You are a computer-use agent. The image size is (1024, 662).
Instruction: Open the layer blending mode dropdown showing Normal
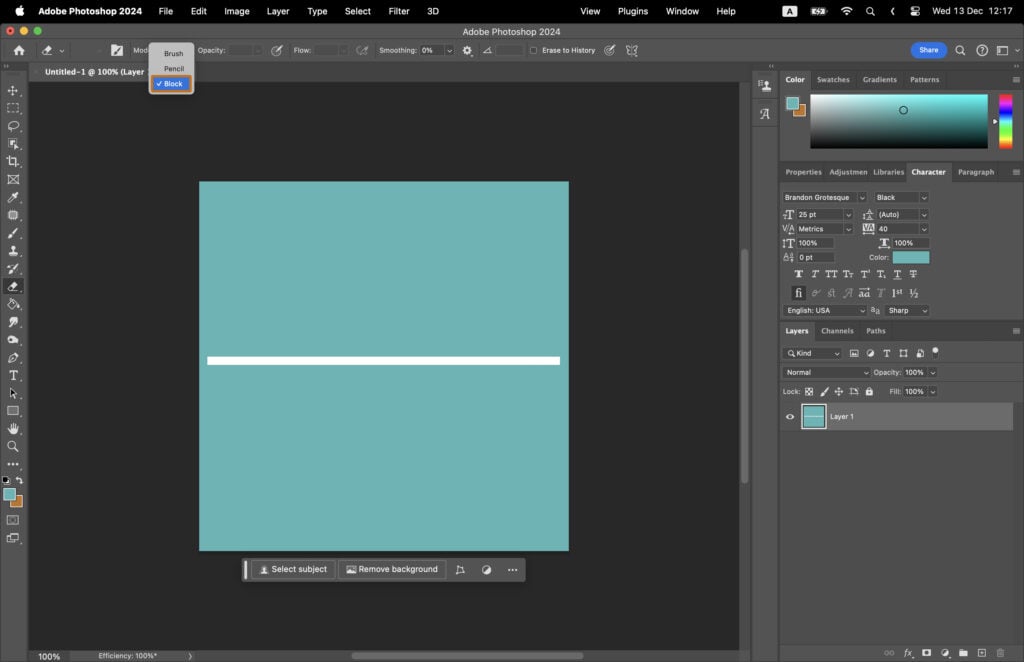[x=825, y=372]
